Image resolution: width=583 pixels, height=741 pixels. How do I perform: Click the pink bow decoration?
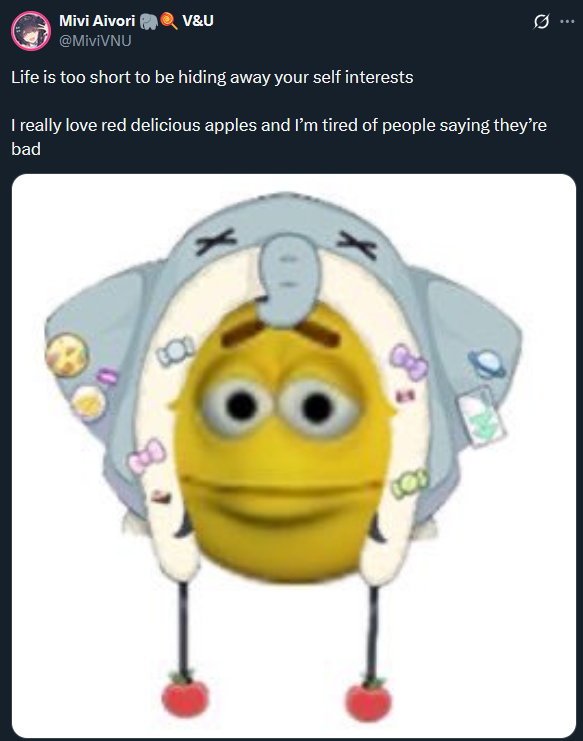coord(147,456)
